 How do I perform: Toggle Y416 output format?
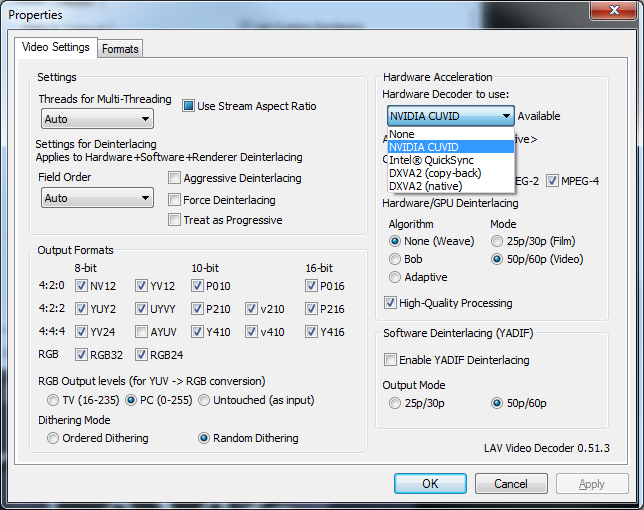pos(311,332)
